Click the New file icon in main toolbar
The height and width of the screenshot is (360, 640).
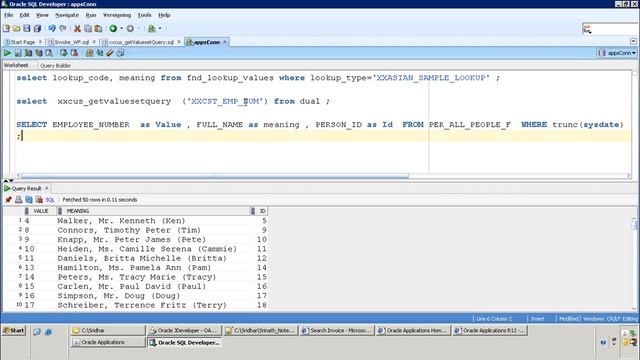(x=6, y=29)
